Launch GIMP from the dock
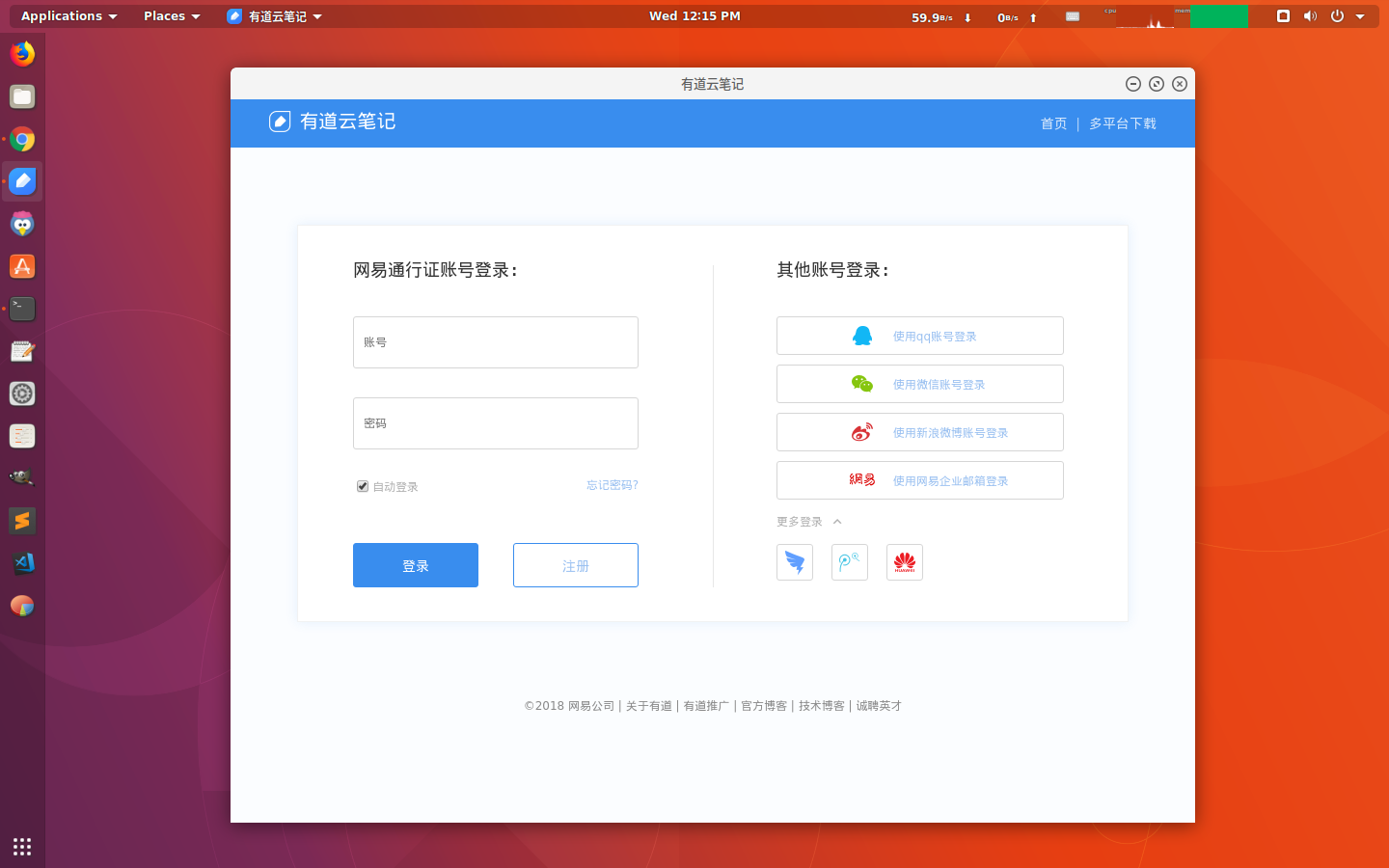The image size is (1389, 868). (22, 478)
